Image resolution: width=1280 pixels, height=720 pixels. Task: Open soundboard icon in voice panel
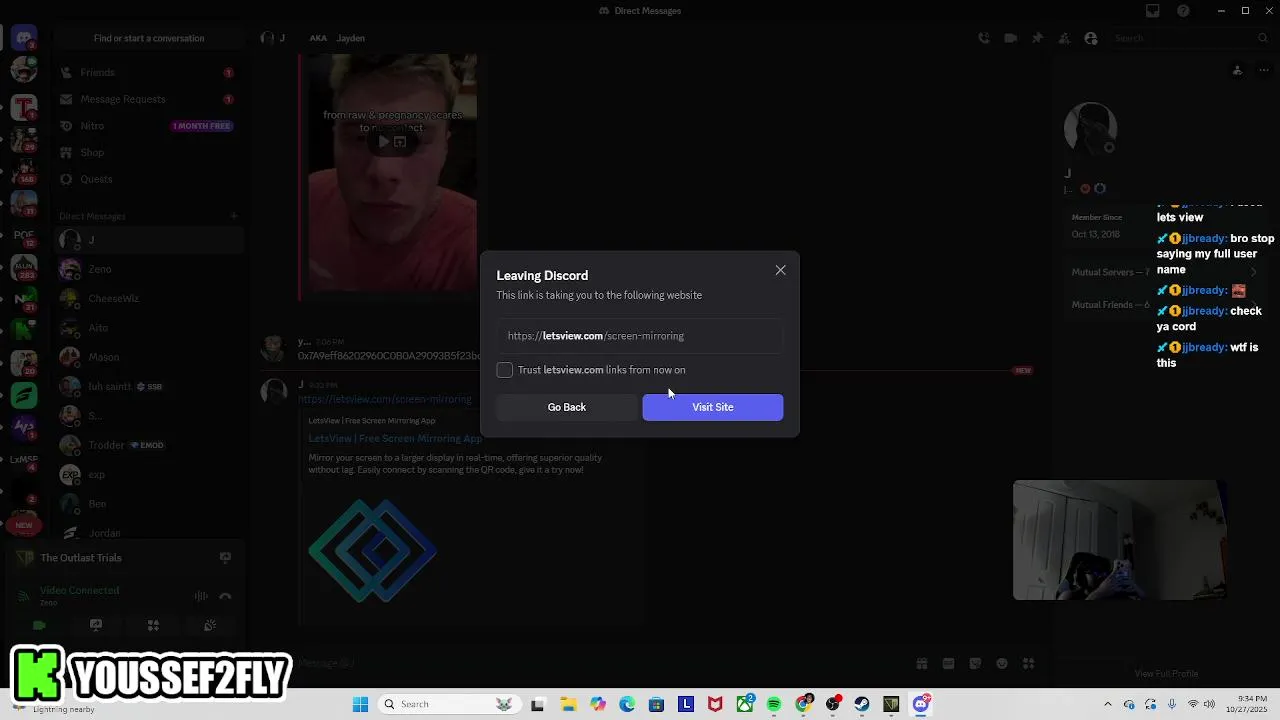click(x=210, y=626)
